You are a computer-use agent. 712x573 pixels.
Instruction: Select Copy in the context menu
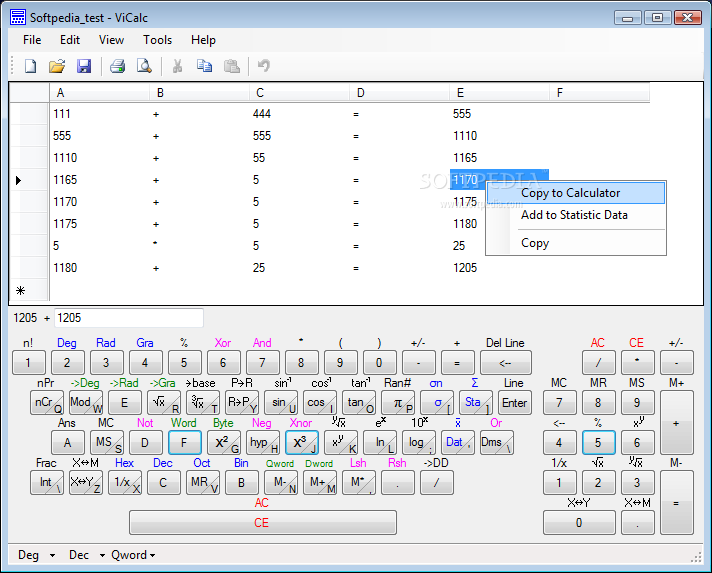[576, 243]
